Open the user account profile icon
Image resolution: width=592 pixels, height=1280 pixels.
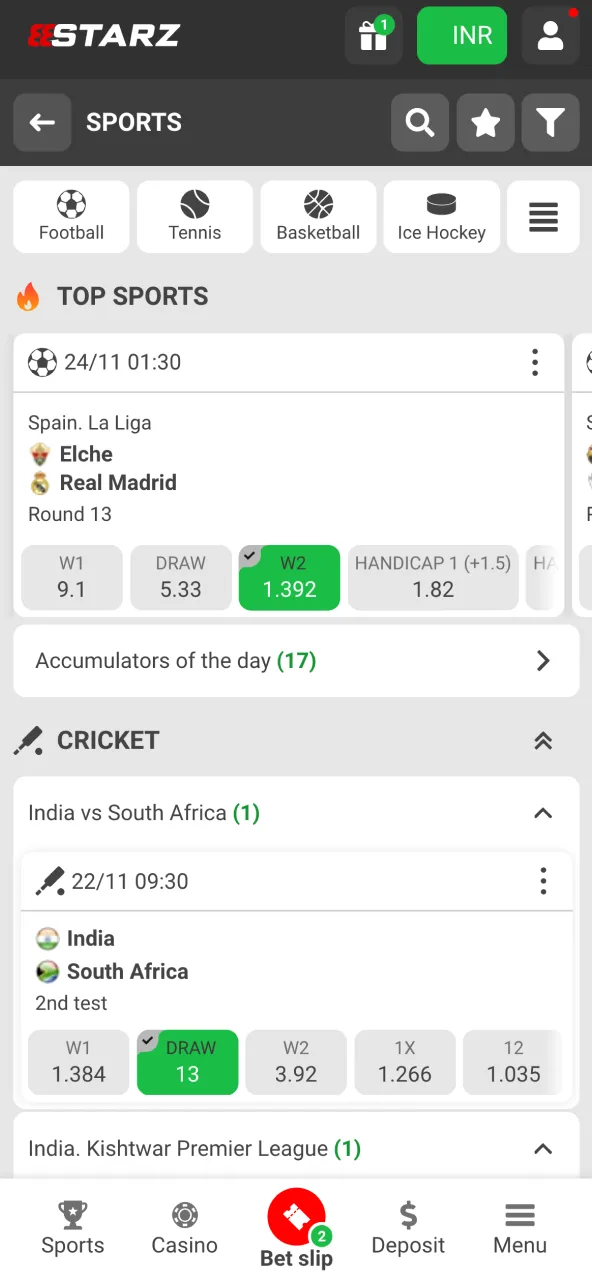coord(550,36)
